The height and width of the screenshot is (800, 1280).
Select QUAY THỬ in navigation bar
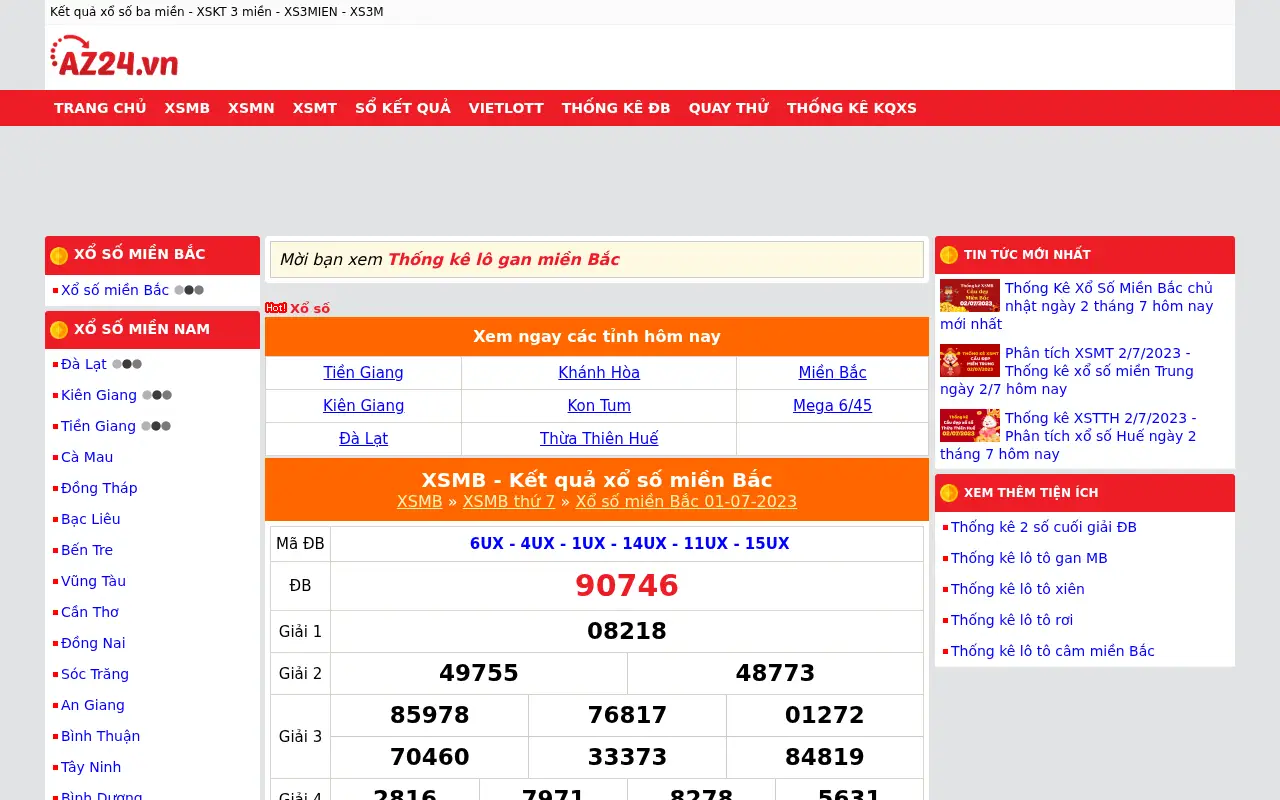(x=729, y=108)
